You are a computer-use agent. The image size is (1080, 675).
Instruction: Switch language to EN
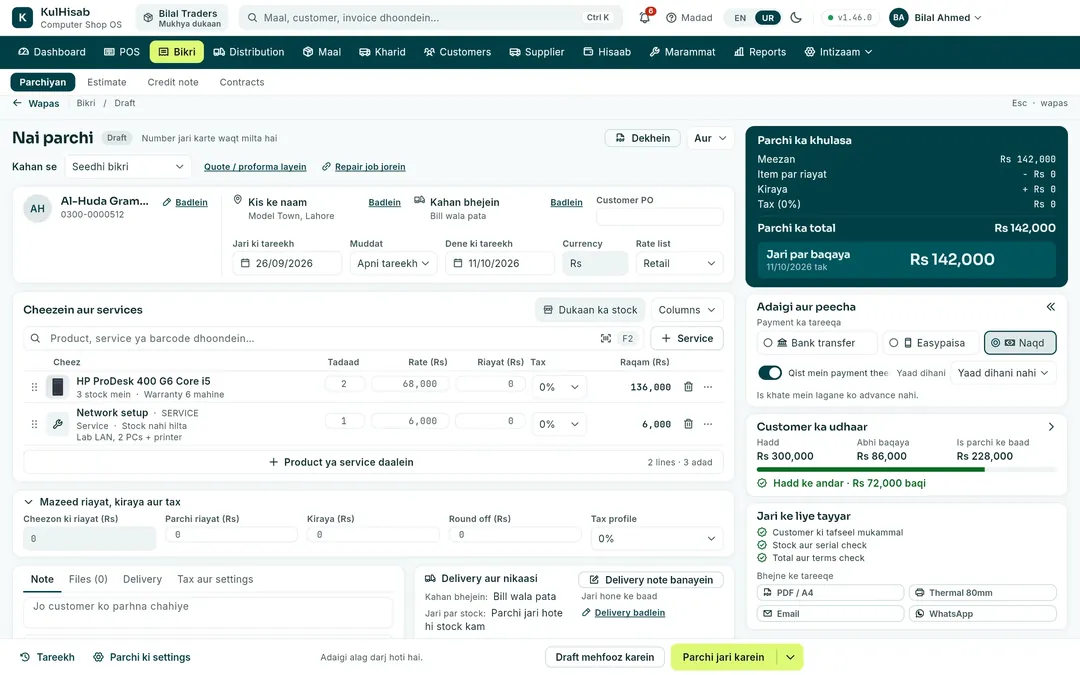(740, 18)
